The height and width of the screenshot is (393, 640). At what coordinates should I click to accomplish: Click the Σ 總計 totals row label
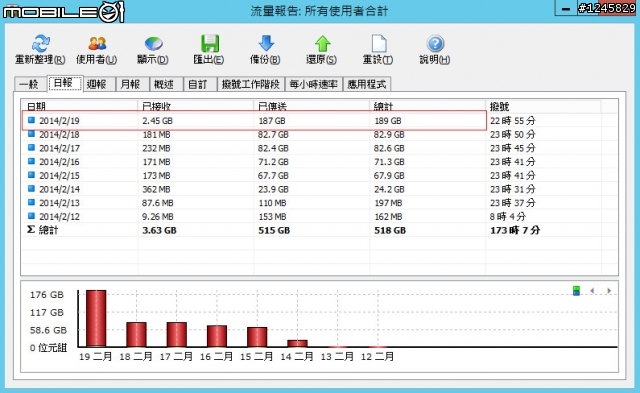pos(42,230)
